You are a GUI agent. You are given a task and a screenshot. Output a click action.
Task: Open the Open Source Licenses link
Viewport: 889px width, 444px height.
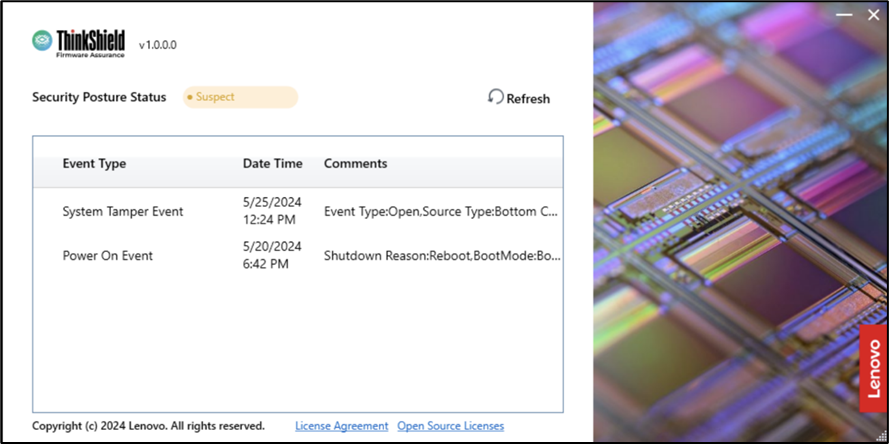[x=451, y=426]
